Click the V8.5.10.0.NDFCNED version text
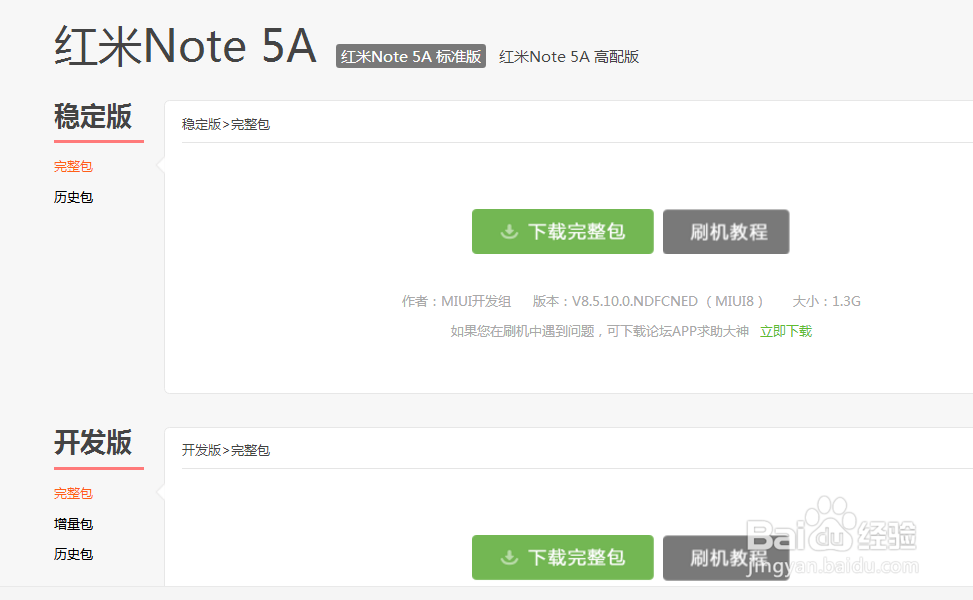The image size is (973, 600). 635,301
